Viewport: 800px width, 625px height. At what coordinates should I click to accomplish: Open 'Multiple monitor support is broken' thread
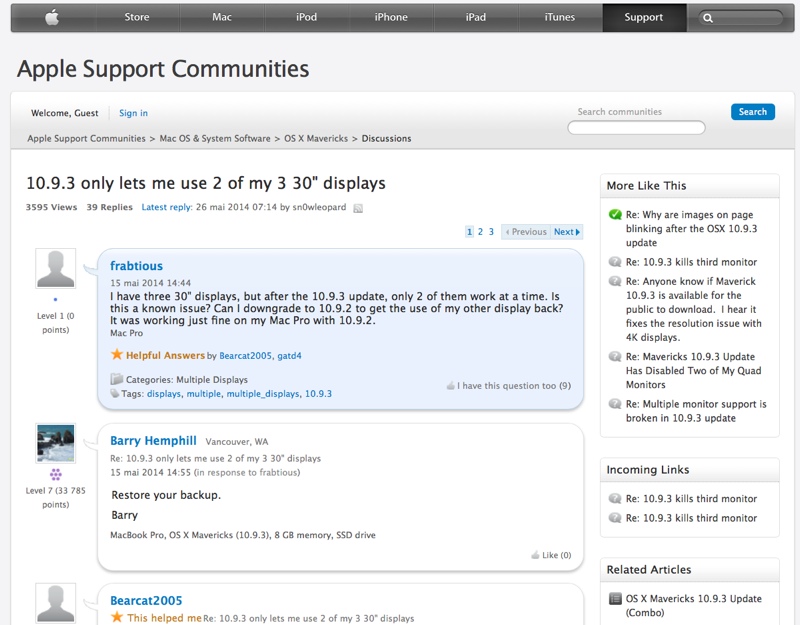coord(696,411)
